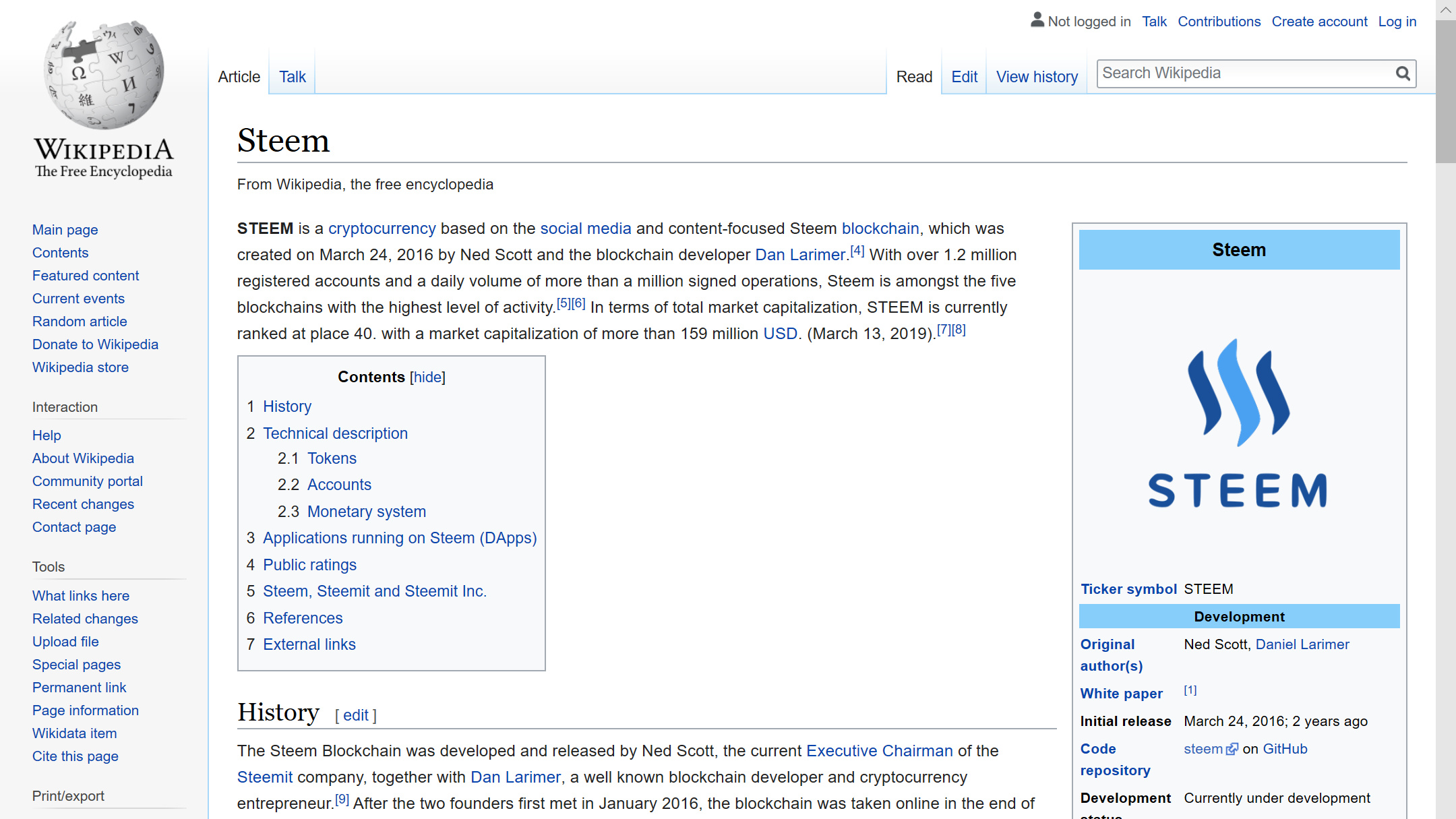Follow the blockchain link in intro
This screenshot has height=819, width=1456.
880,229
